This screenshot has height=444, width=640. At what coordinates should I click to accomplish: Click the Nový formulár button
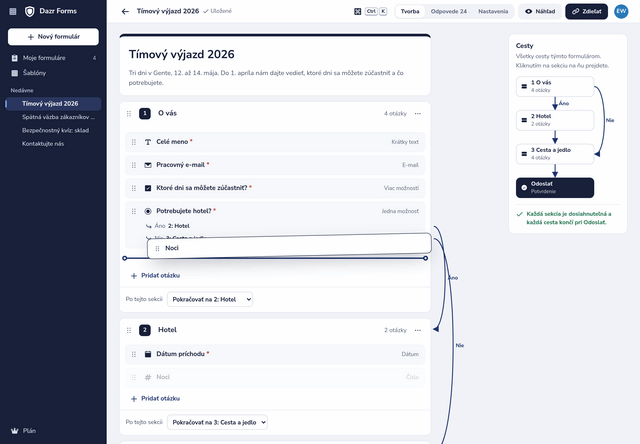(53, 37)
